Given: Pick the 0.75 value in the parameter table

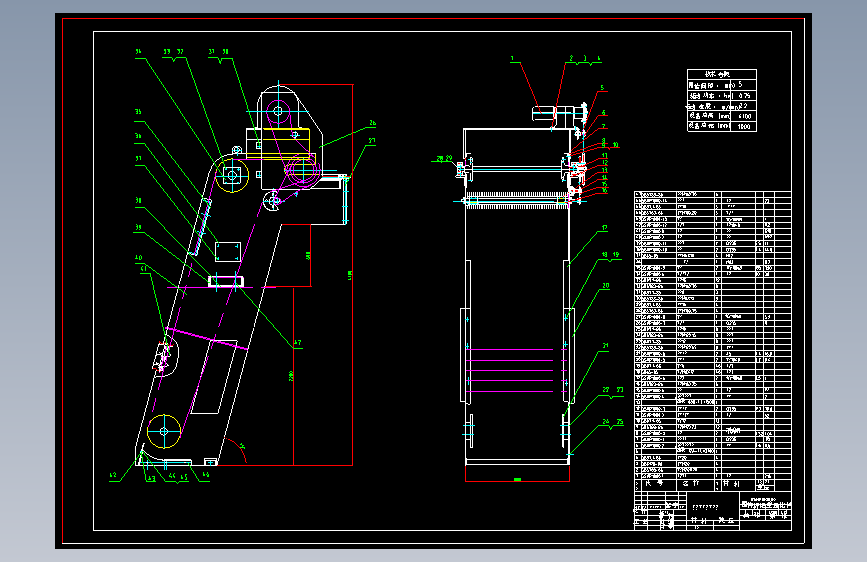Looking at the screenshot, I should 744,96.
